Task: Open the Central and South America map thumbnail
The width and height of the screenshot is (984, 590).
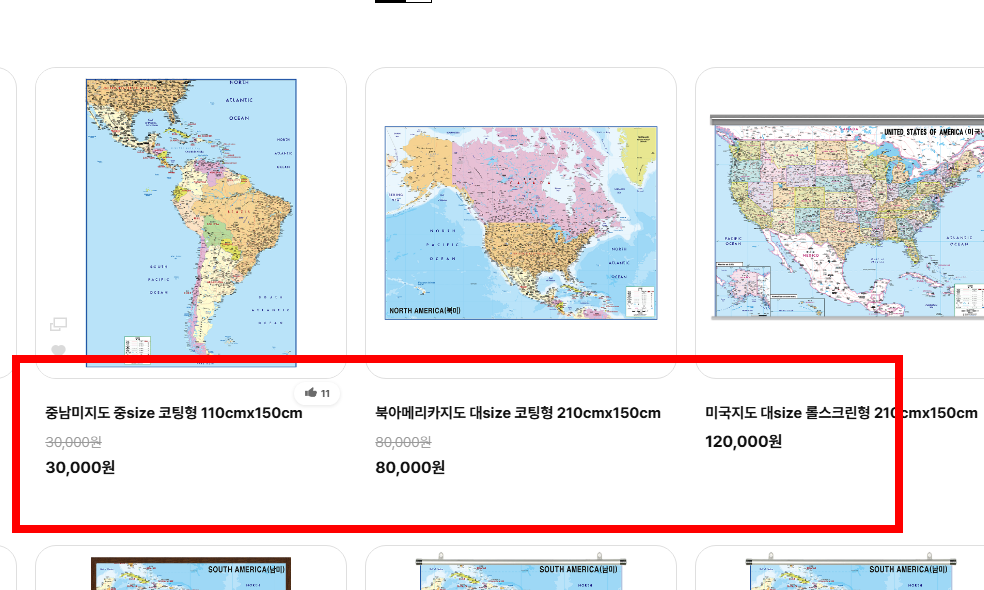Action: (x=191, y=223)
